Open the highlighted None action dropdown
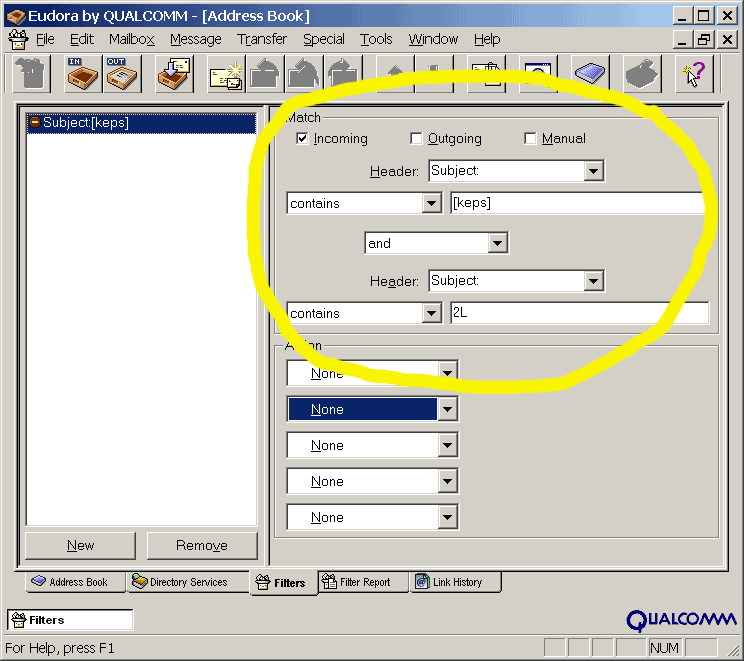 click(447, 409)
